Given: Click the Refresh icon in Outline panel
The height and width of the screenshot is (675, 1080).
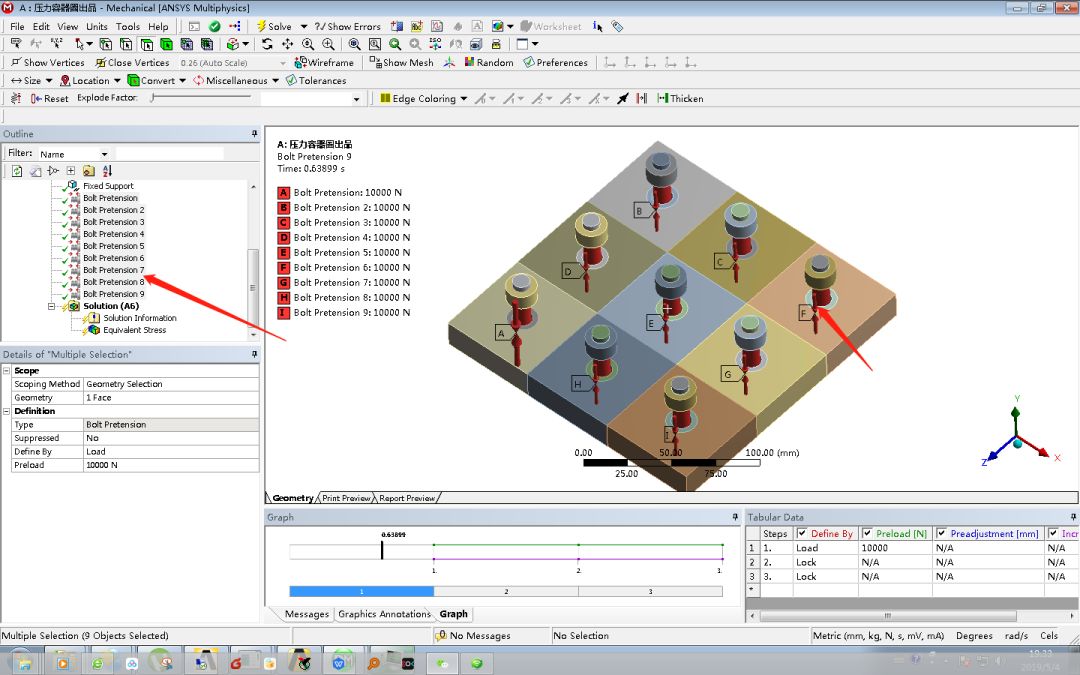Looking at the screenshot, I should (15, 170).
